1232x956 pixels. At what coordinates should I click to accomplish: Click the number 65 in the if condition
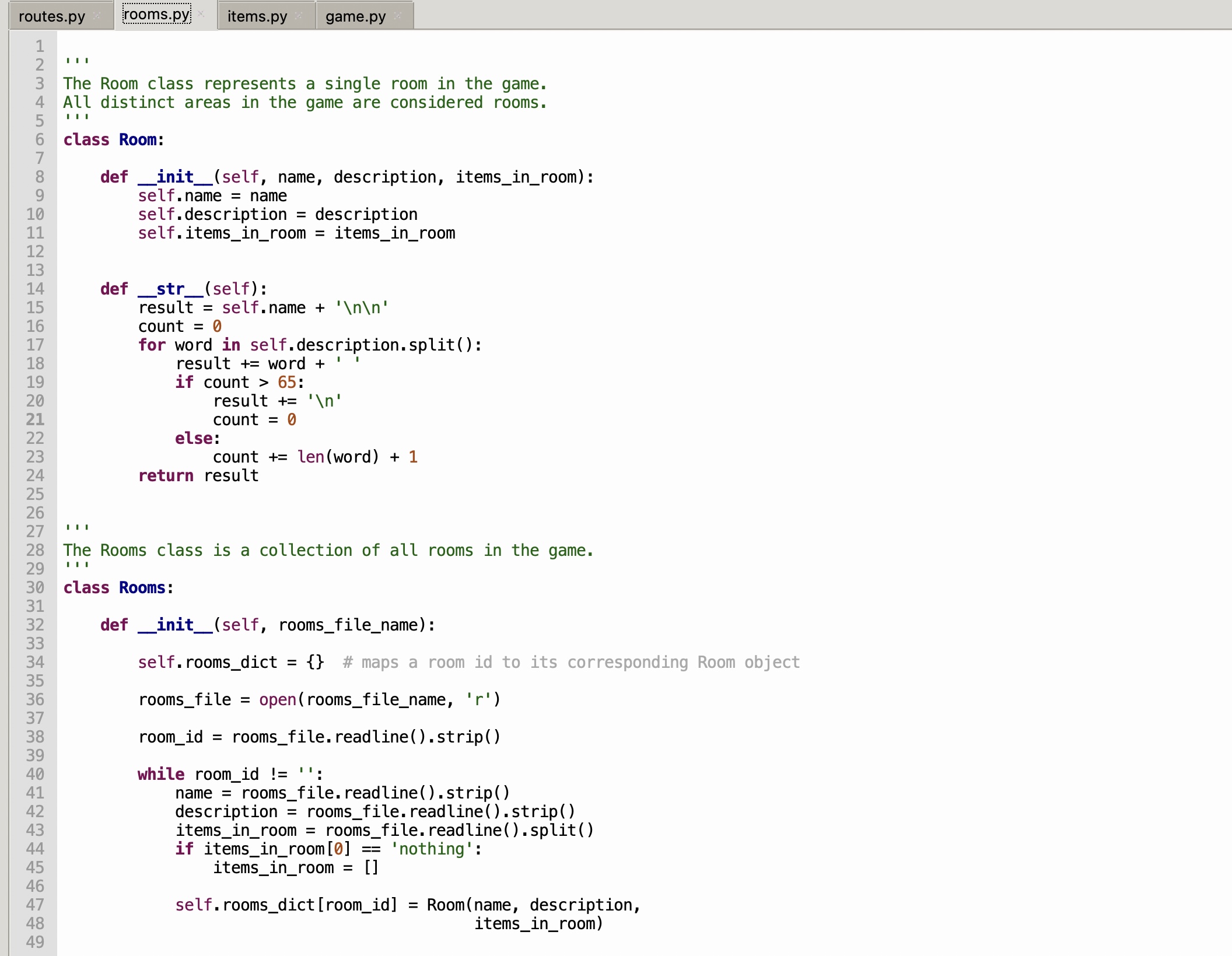tap(286, 383)
